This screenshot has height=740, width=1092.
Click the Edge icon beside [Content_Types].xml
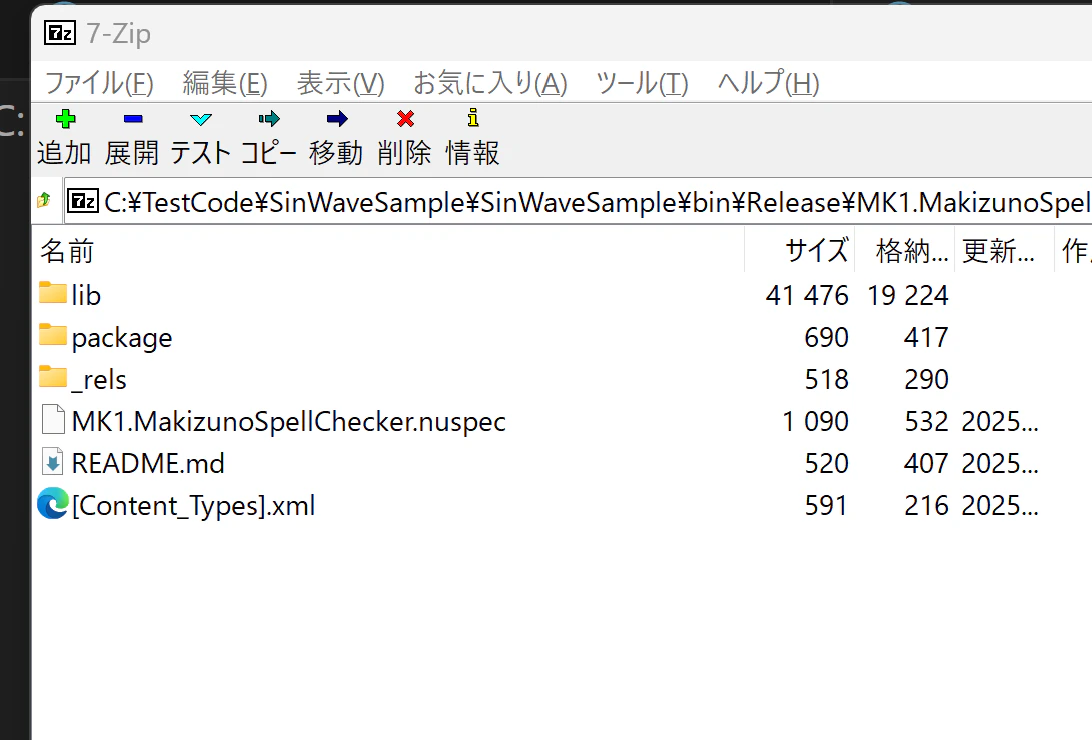[x=53, y=503]
